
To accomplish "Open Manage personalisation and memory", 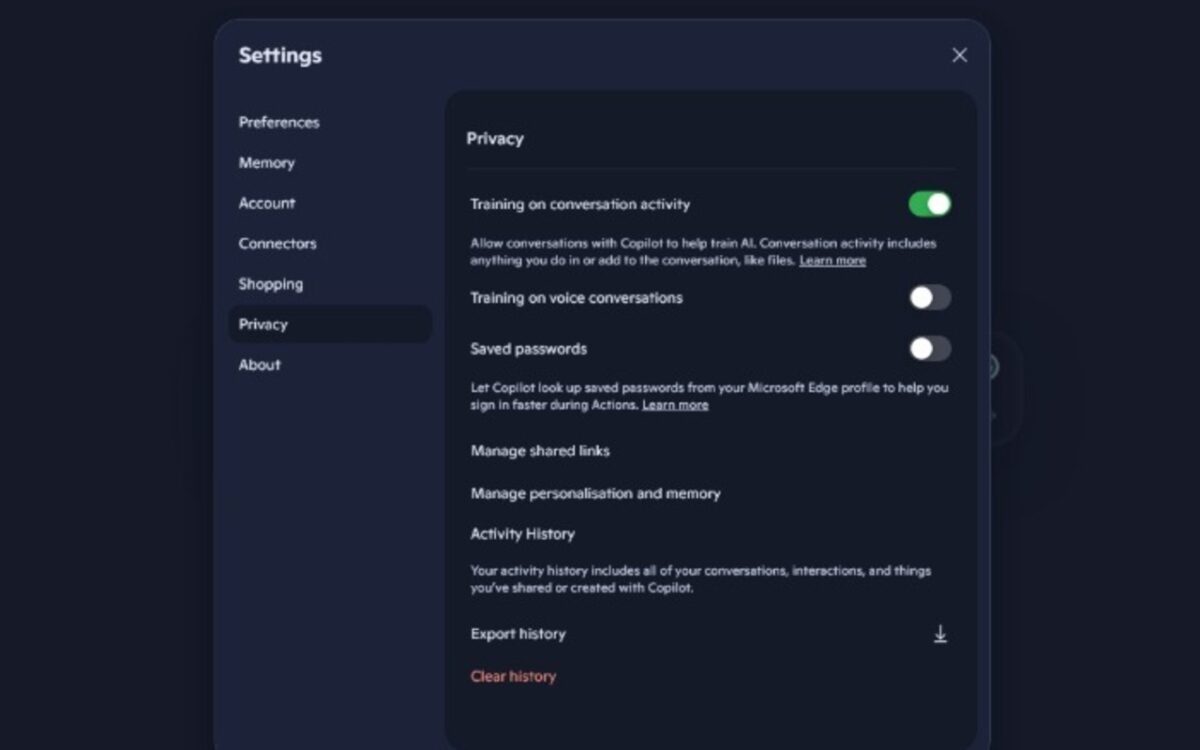I will click(x=595, y=493).
